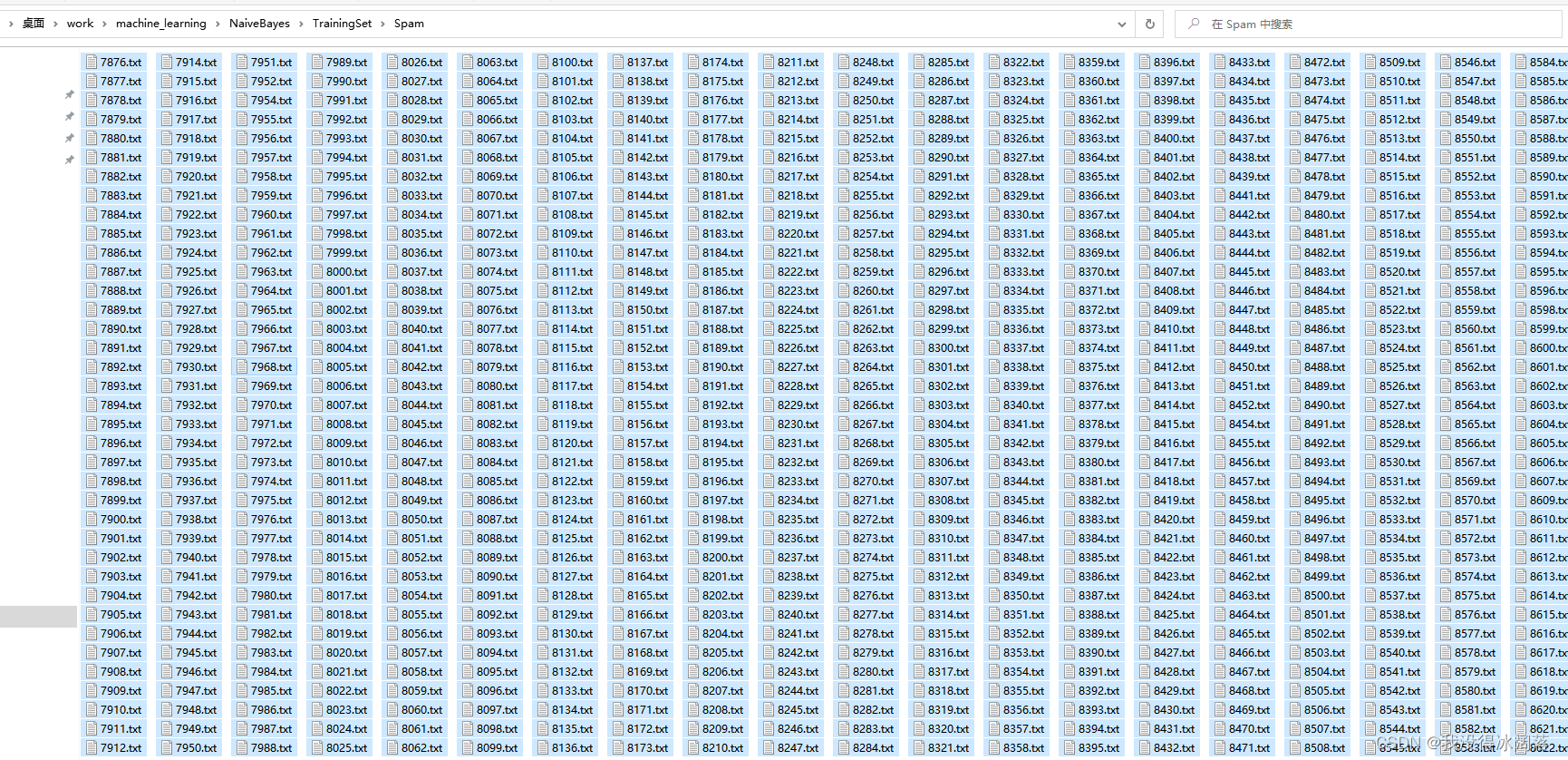Go to the machine_learning breadcrumb

coord(161,24)
